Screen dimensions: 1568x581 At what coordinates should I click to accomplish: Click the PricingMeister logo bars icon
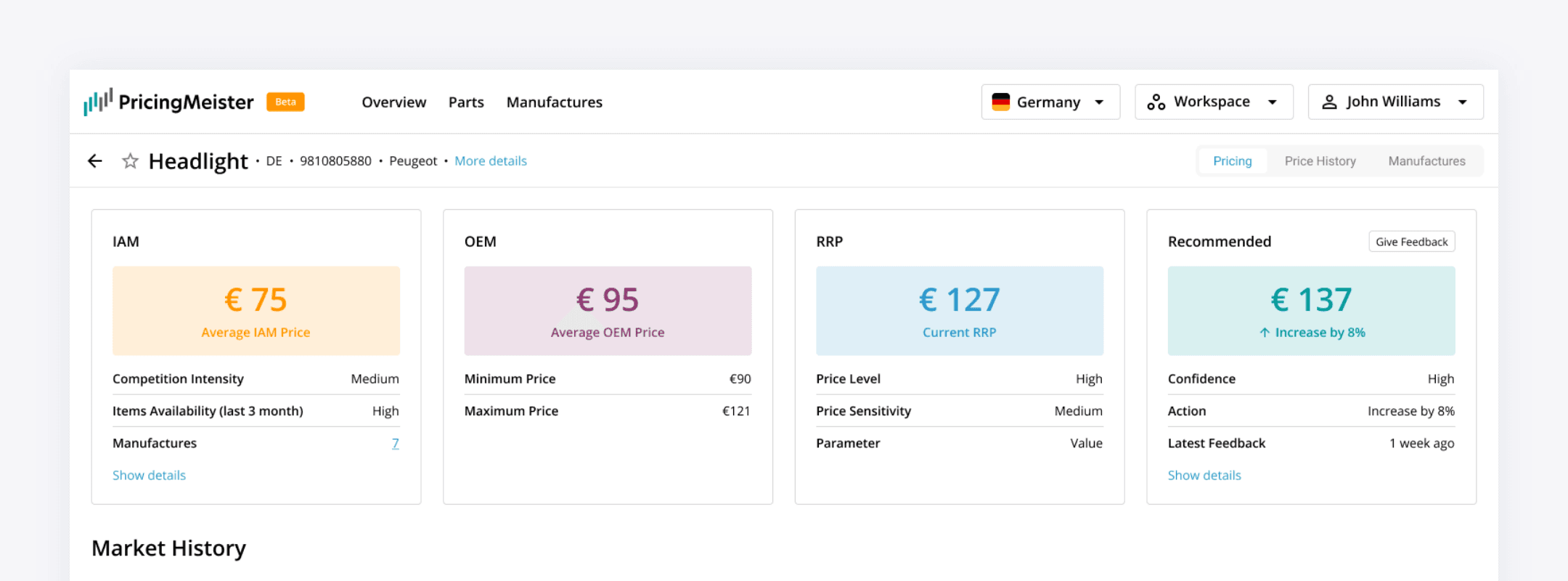tap(98, 102)
